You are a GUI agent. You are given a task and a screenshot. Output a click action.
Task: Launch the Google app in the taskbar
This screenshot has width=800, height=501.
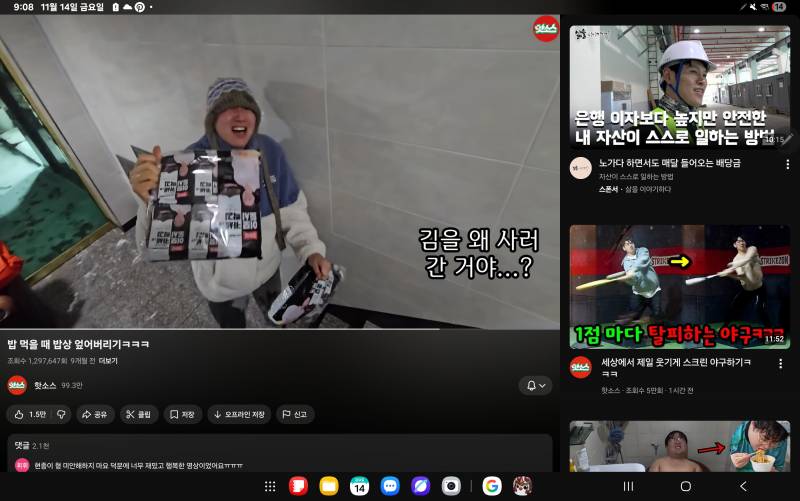click(492, 486)
